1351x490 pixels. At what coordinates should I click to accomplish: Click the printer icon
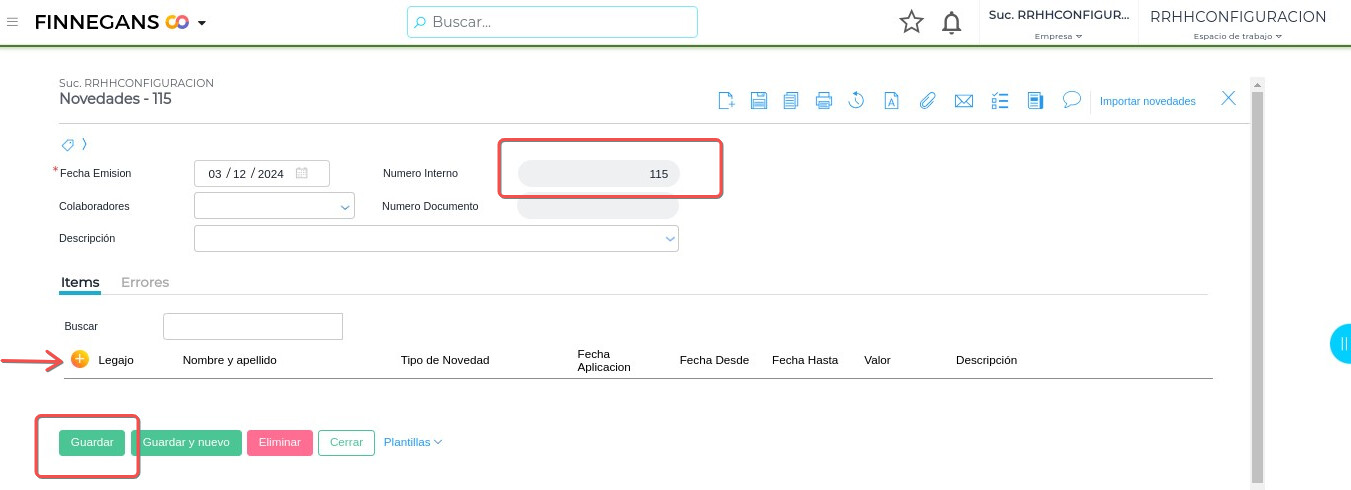pyautogui.click(x=824, y=100)
